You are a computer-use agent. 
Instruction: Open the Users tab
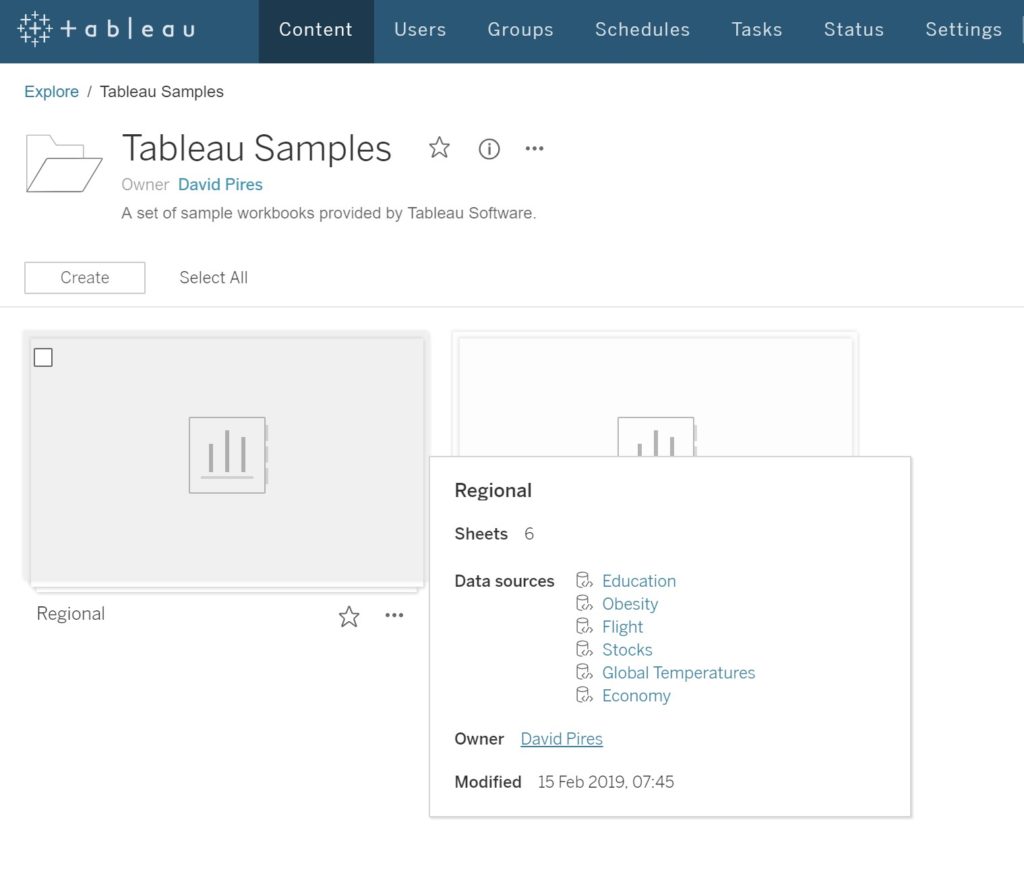(x=420, y=30)
